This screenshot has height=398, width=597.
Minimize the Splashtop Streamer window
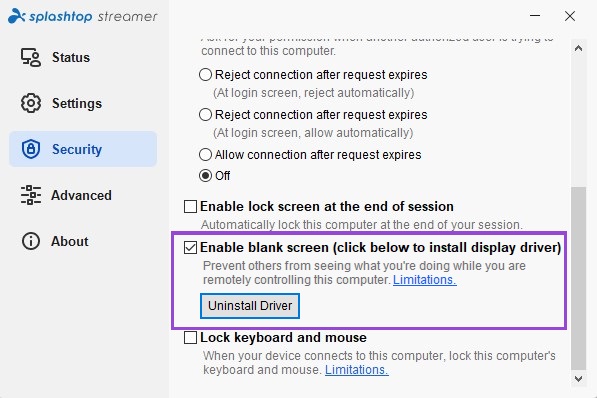[535, 16]
